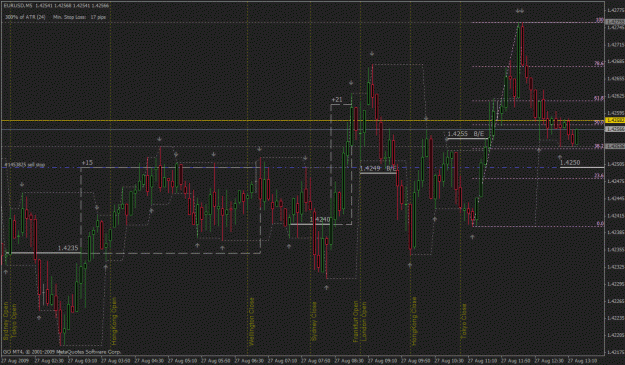Screen dimensions: 625x365
Task: Select the 'HongKong Close' session marker
Action: tap(414, 321)
